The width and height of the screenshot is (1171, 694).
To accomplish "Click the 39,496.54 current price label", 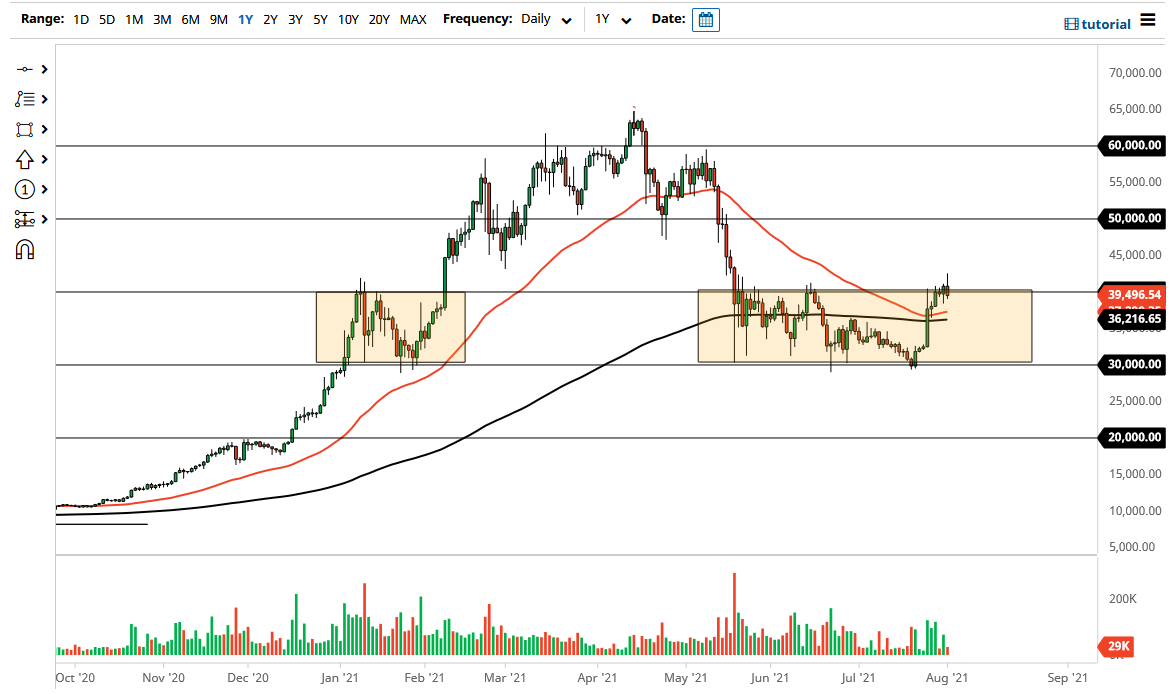I will click(1131, 294).
